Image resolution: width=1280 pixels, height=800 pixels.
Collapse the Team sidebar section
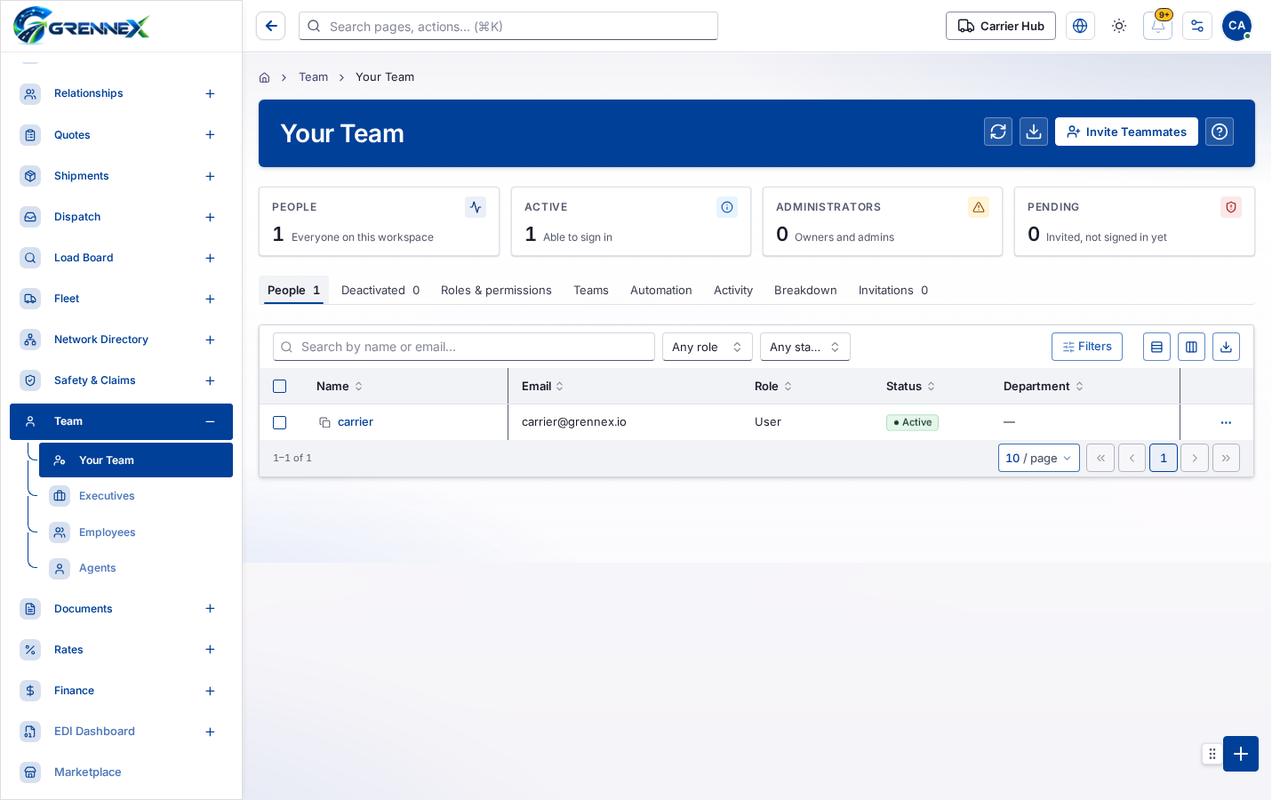(x=210, y=422)
